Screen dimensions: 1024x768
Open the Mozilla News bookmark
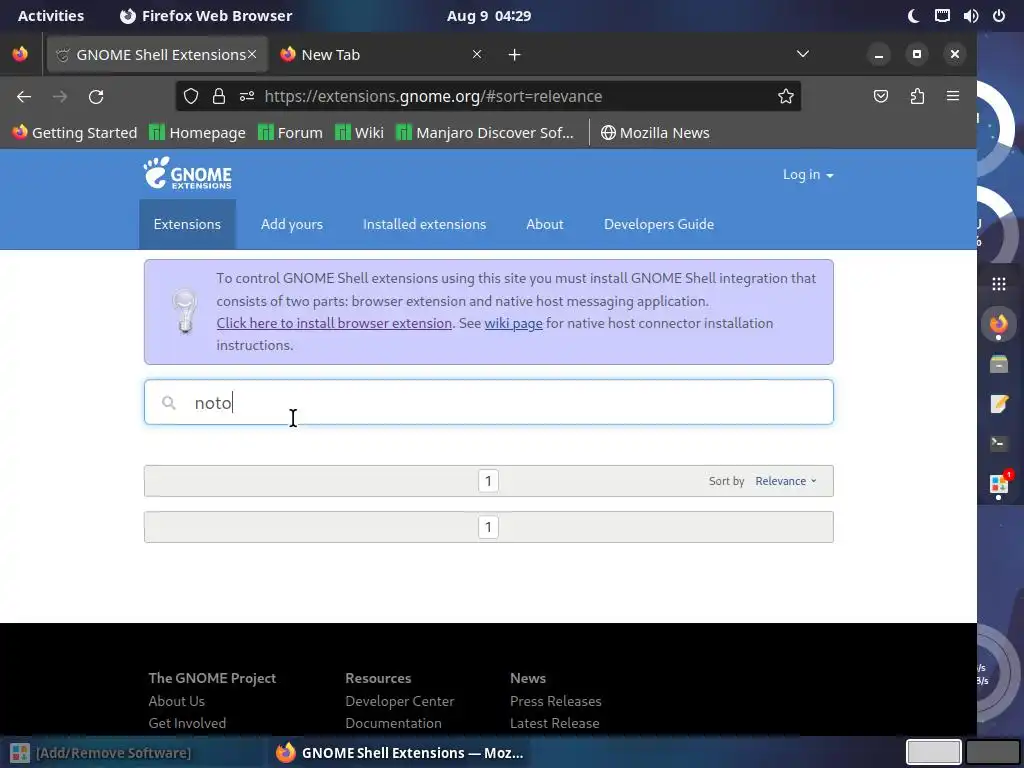pyautogui.click(x=655, y=133)
